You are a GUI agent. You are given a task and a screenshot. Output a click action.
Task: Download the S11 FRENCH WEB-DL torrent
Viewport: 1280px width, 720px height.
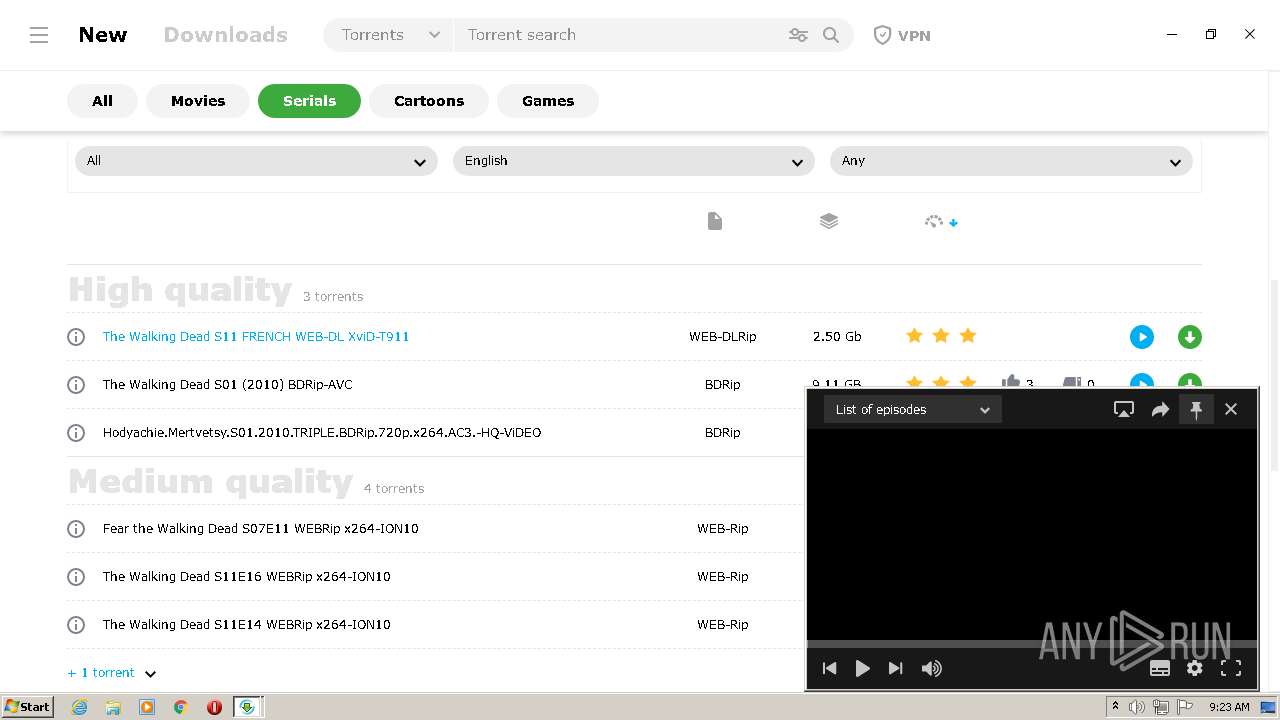click(1190, 337)
